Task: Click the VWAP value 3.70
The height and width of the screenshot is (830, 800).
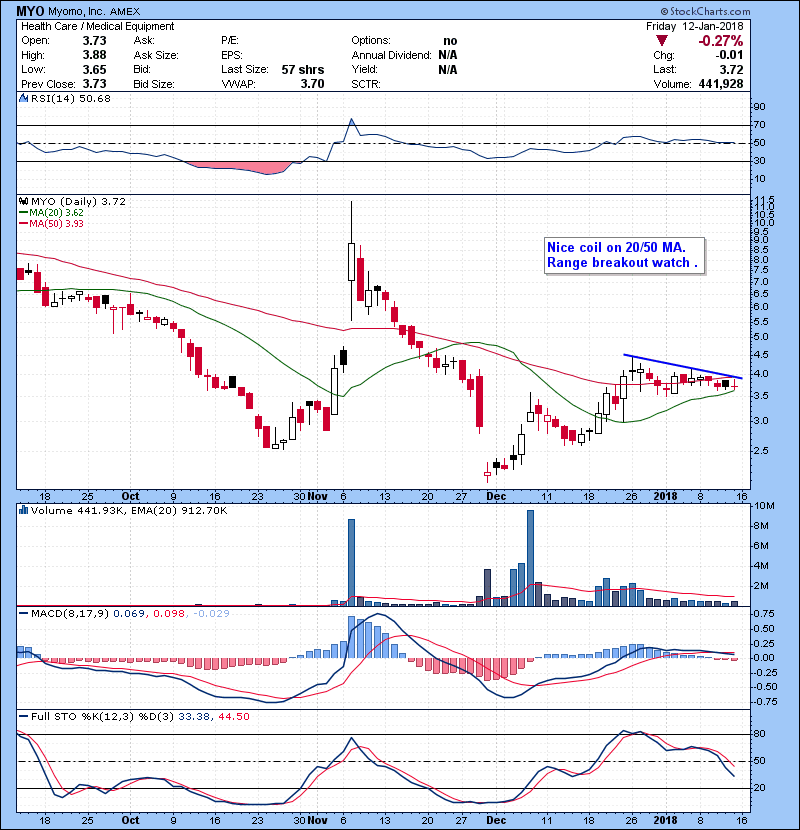Action: pyautogui.click(x=312, y=84)
